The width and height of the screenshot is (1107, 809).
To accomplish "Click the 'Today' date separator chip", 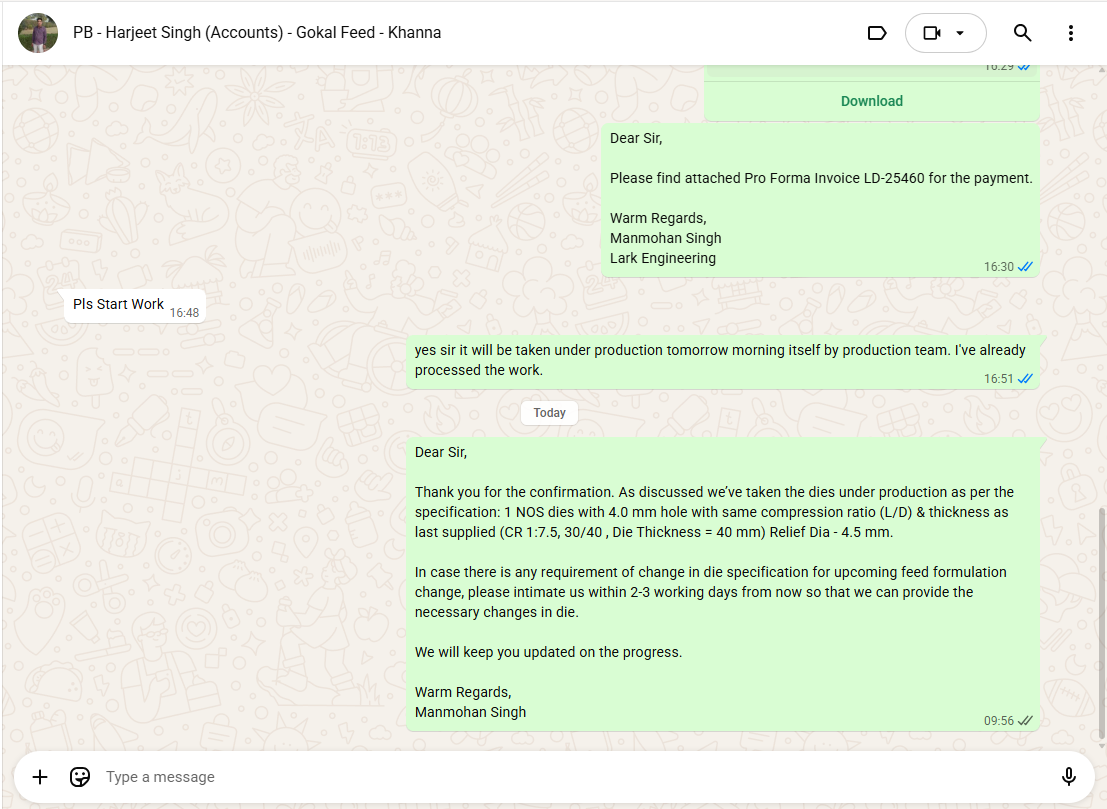I will [x=549, y=413].
